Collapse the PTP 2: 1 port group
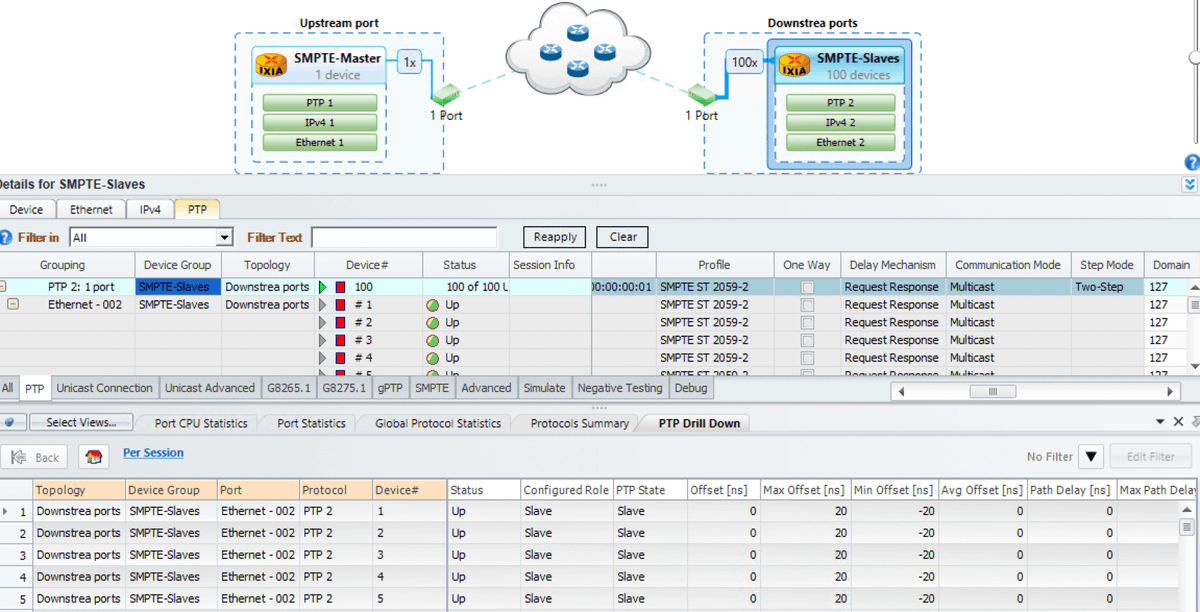 pos(3,287)
